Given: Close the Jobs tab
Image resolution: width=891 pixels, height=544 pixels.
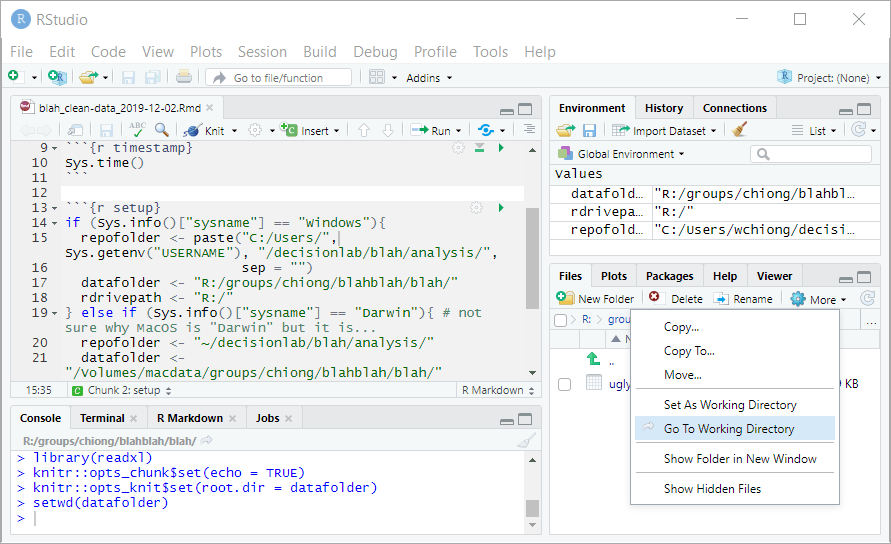Looking at the screenshot, I should (289, 418).
